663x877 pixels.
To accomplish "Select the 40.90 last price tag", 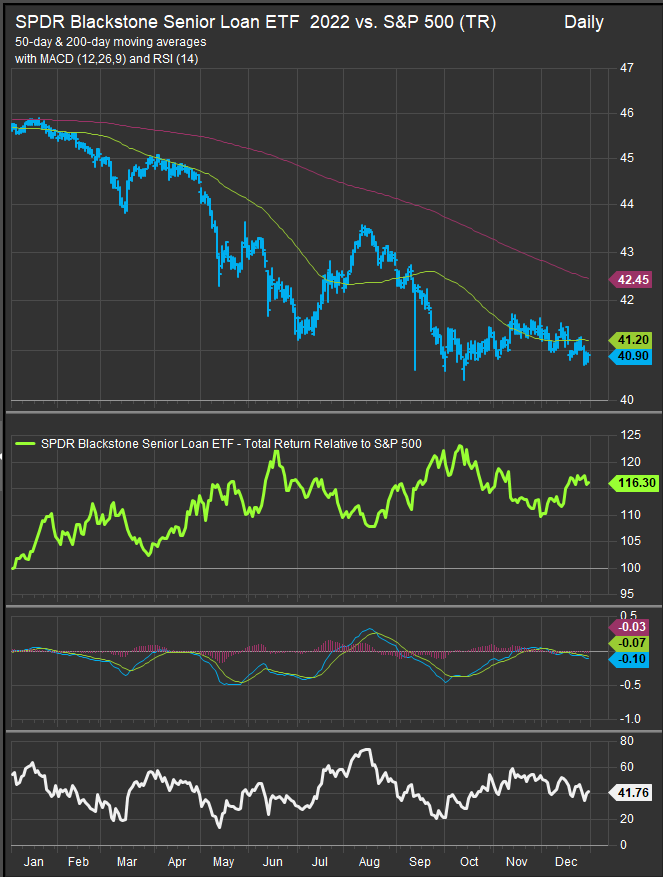I will 630,356.
